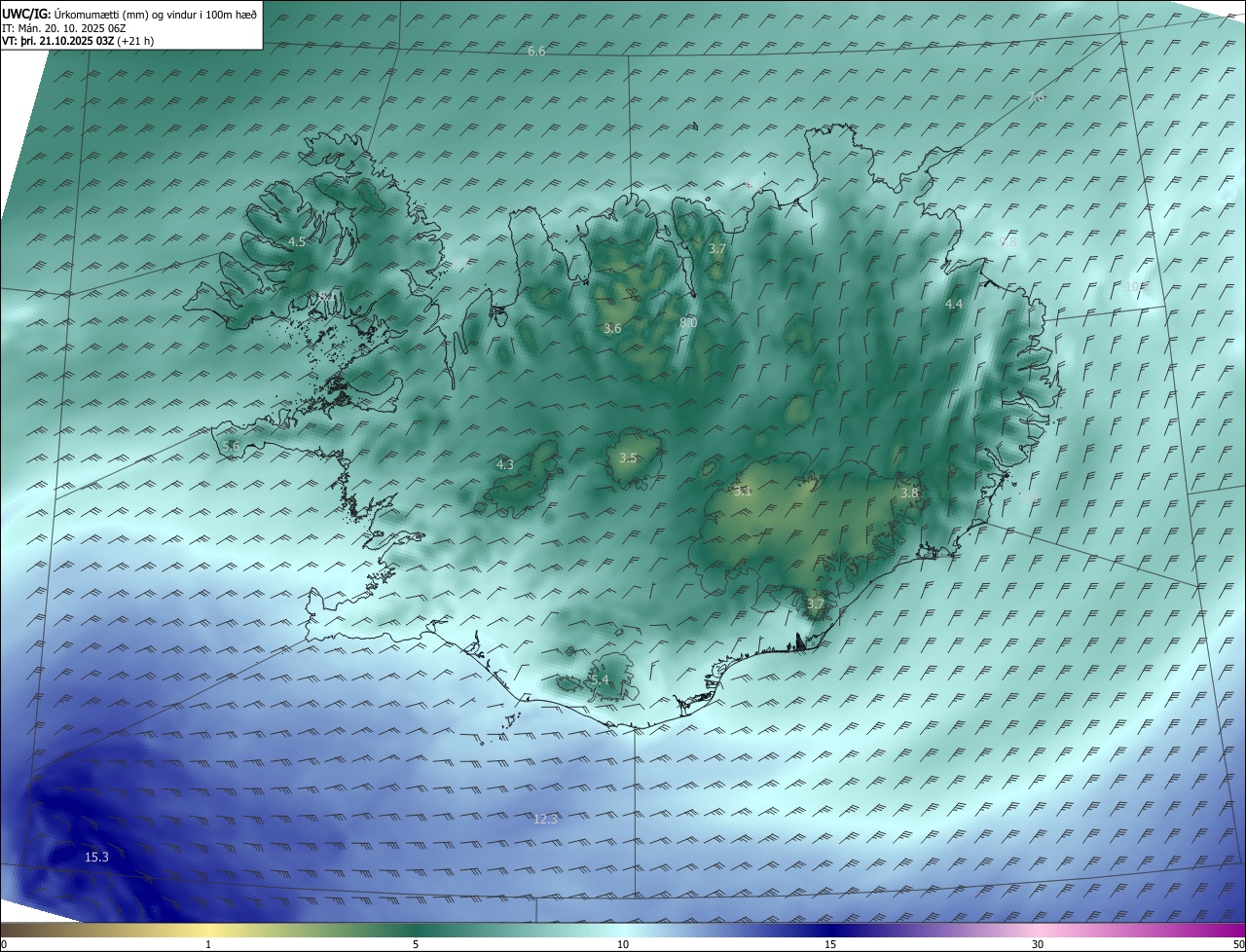Click the 15 tick on the color scale
The width and height of the screenshot is (1246, 952).
click(830, 944)
